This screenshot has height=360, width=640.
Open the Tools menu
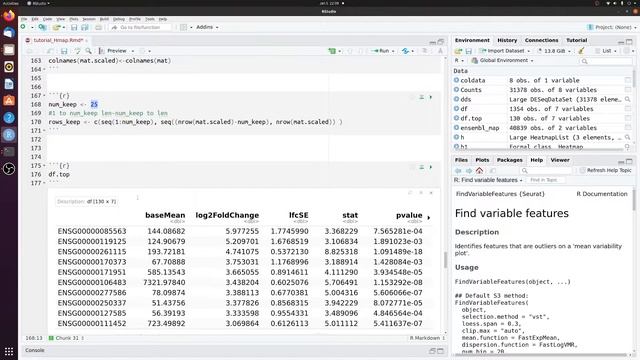[x=150, y=19]
